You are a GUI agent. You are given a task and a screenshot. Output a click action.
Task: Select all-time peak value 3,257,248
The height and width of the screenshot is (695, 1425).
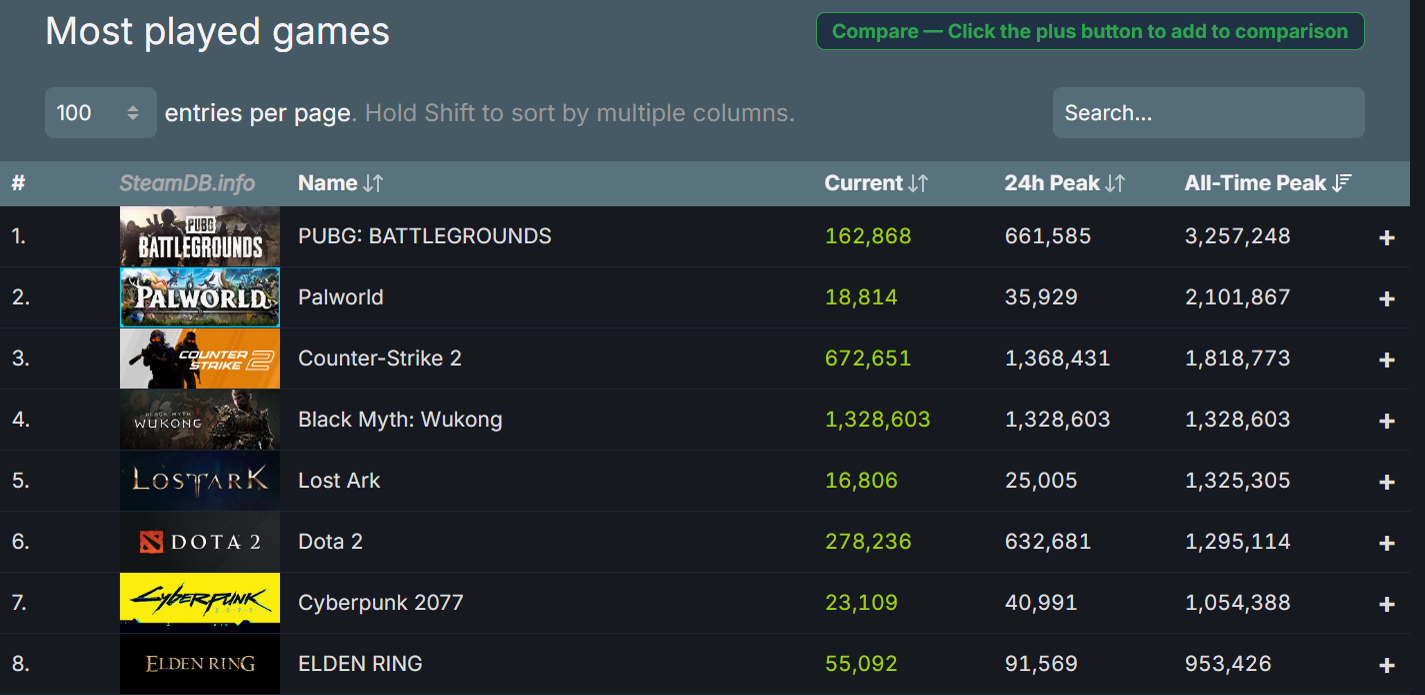coord(1238,236)
